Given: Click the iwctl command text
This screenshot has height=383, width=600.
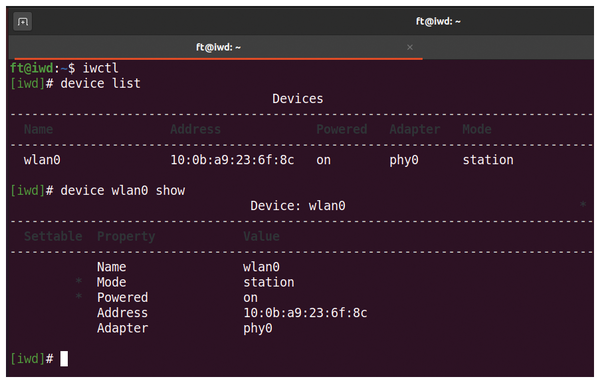Looking at the screenshot, I should (101, 68).
